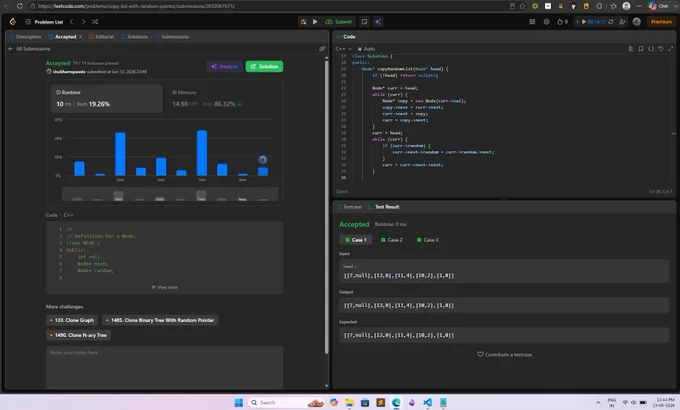This screenshot has width=680, height=410.
Task: Reload the page in browser
Action: [20, 6]
